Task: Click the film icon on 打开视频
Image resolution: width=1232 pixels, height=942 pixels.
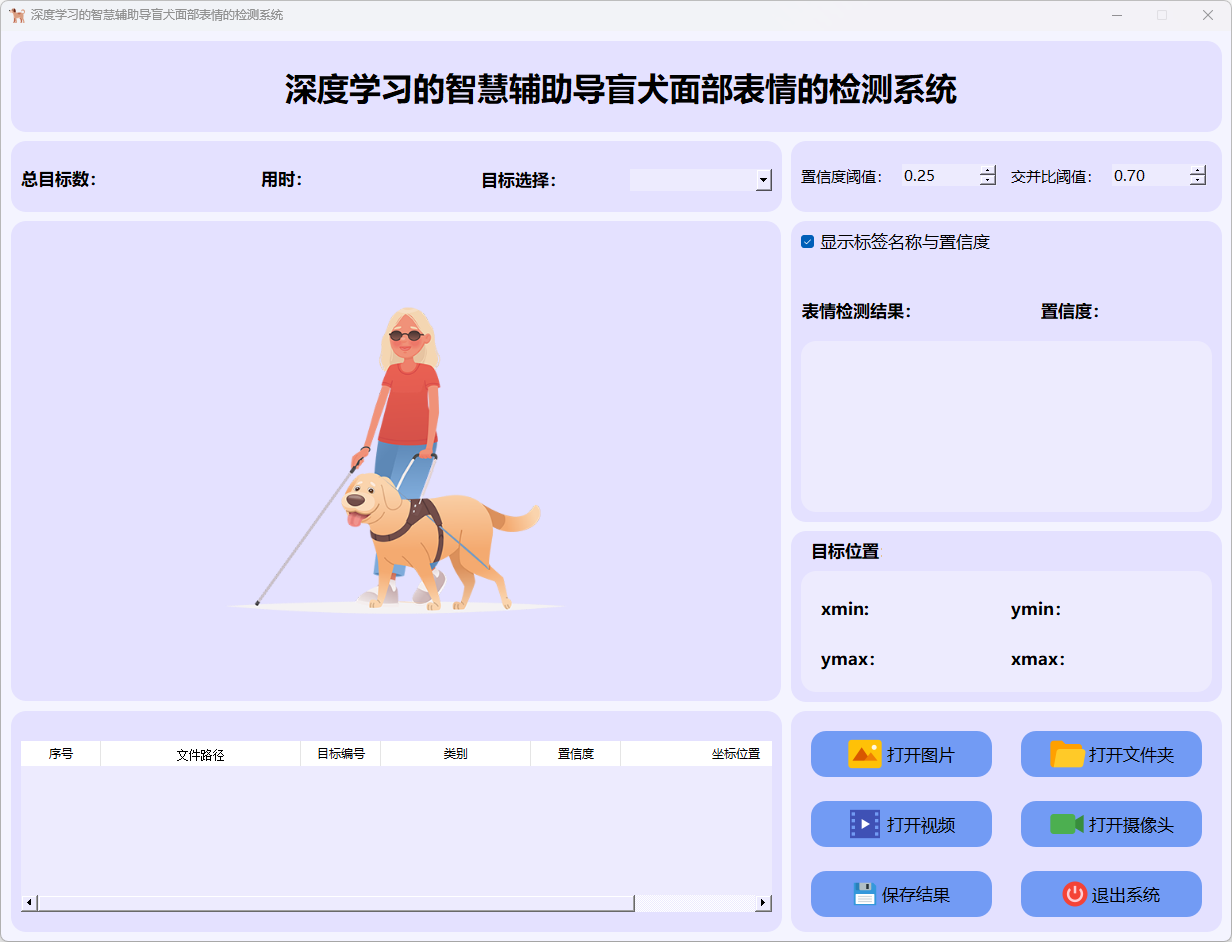Action: (x=864, y=824)
